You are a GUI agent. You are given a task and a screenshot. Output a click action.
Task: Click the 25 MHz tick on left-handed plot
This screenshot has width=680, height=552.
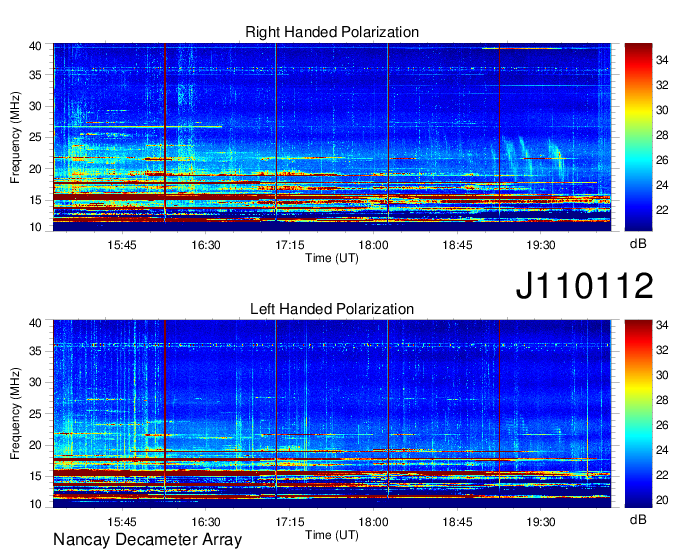point(35,414)
